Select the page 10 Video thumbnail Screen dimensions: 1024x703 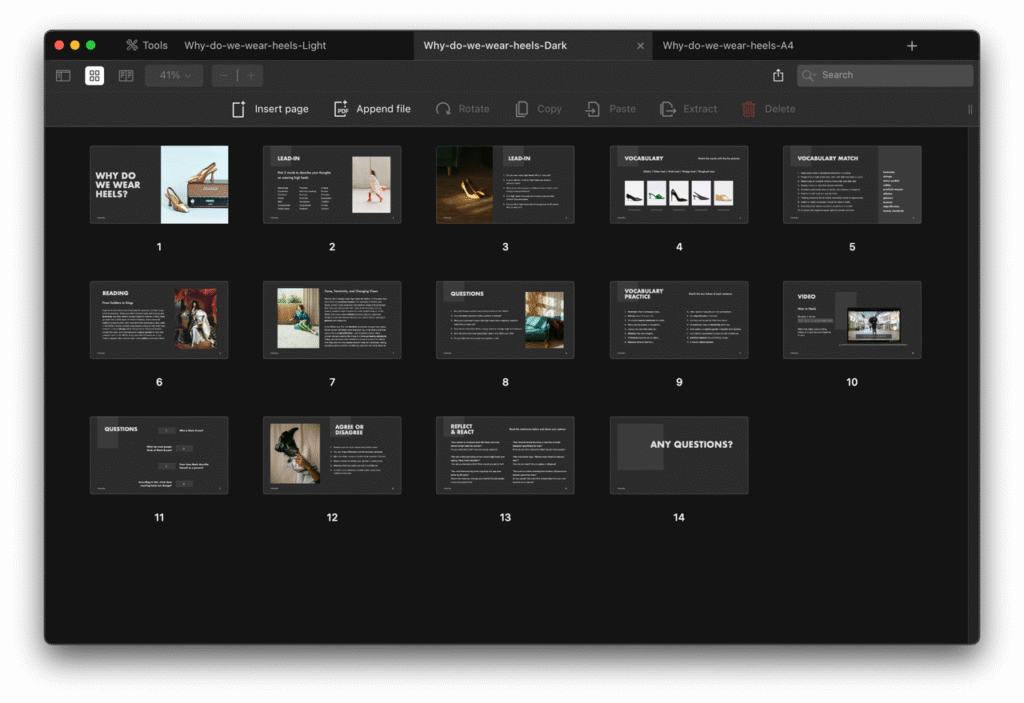[x=851, y=320]
